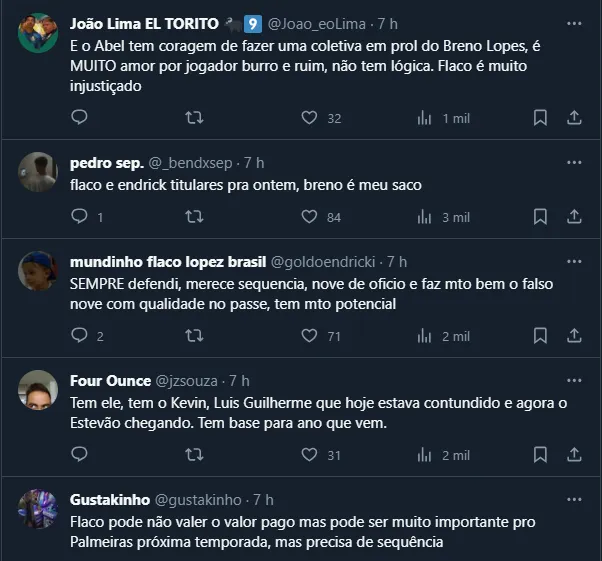Image resolution: width=602 pixels, height=561 pixels.
Task: Like João Lima's tweet with 32 likes
Action: click(310, 118)
